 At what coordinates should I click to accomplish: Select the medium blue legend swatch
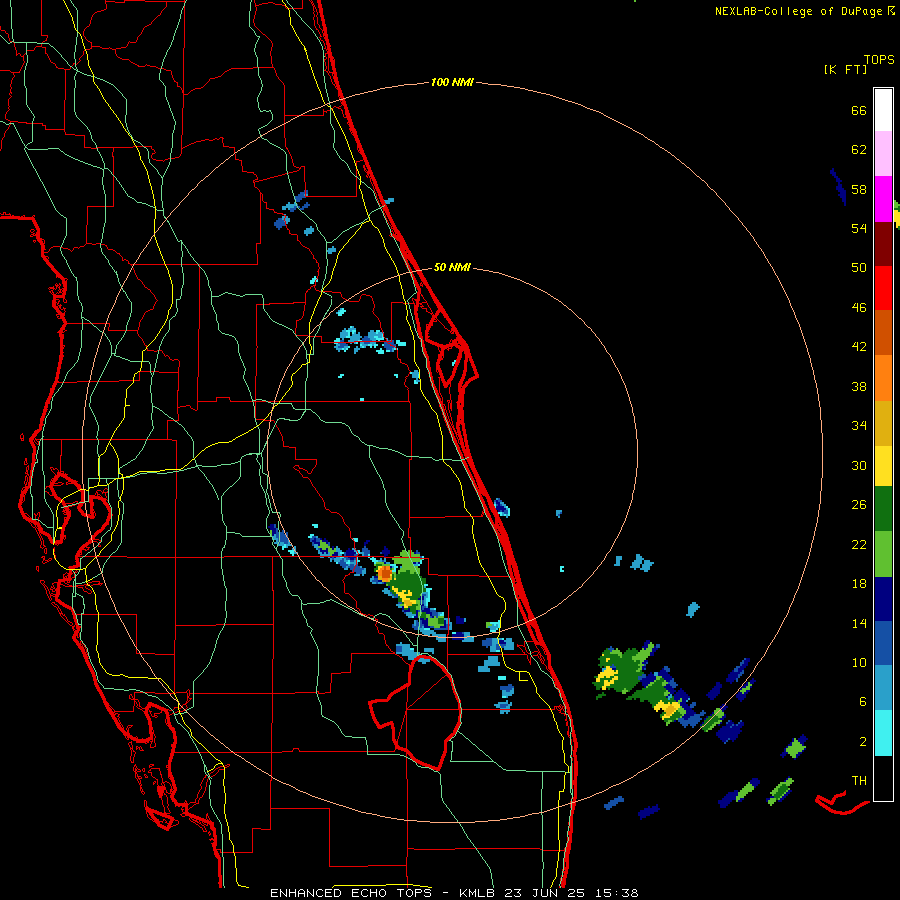[883, 643]
